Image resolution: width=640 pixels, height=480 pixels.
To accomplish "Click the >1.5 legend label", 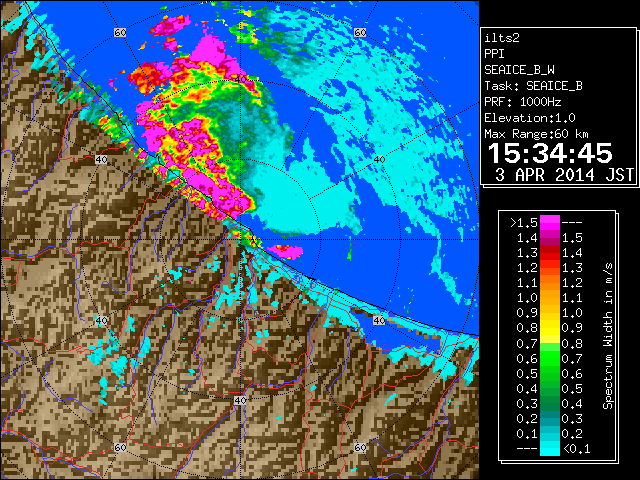I will 524,223.
